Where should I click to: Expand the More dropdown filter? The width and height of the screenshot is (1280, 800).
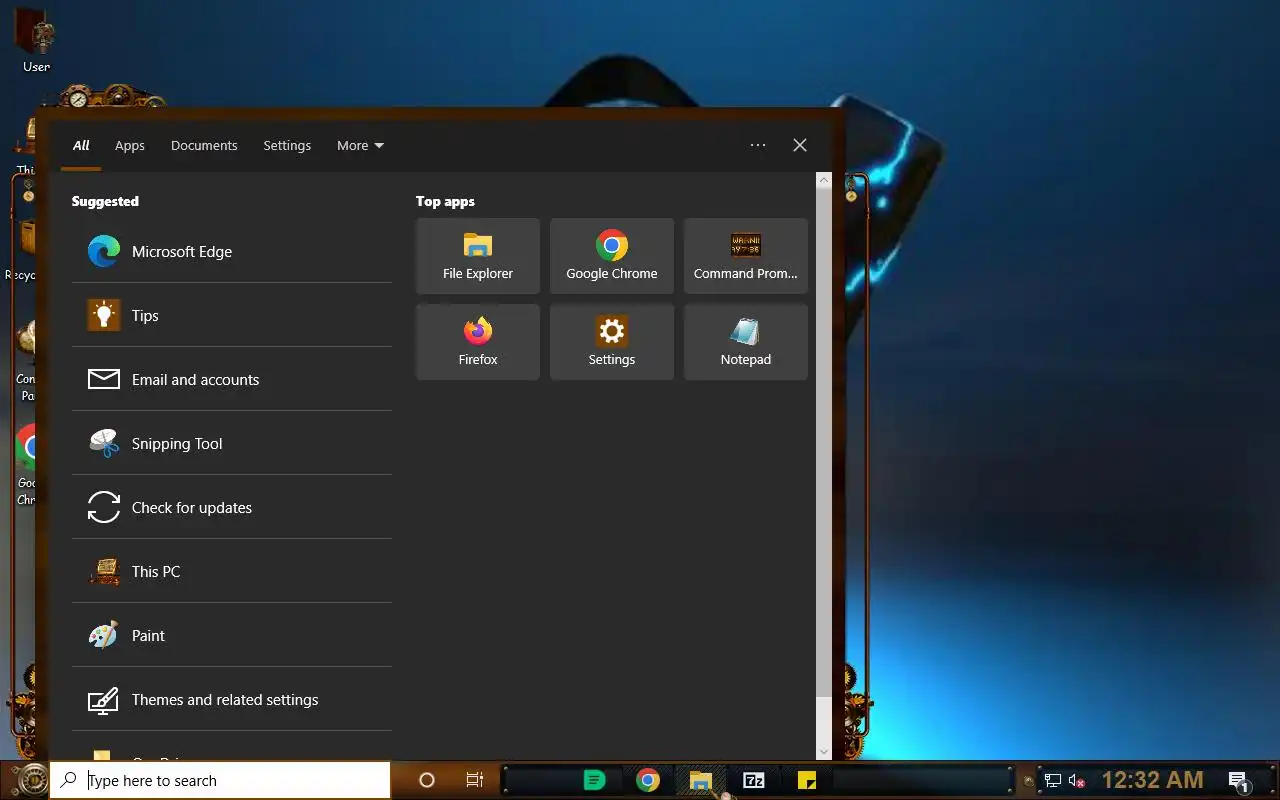(360, 145)
